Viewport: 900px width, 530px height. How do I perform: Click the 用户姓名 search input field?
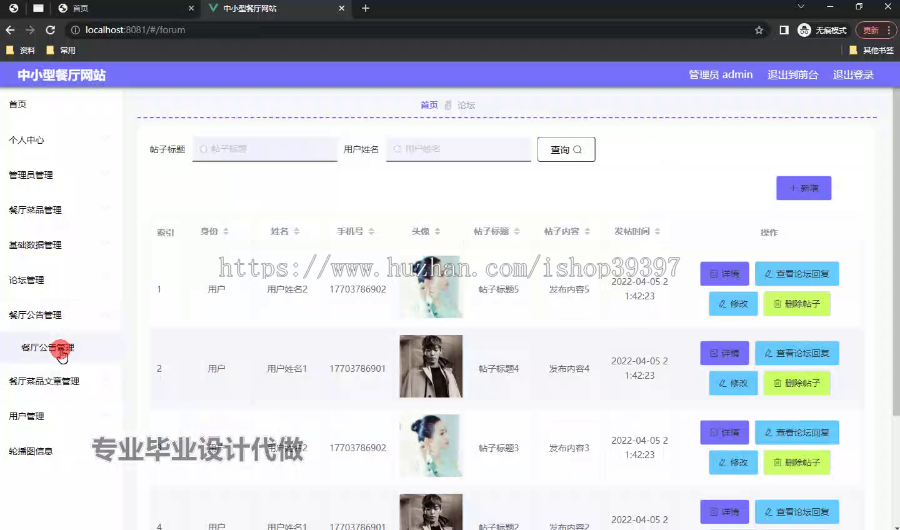coord(458,149)
